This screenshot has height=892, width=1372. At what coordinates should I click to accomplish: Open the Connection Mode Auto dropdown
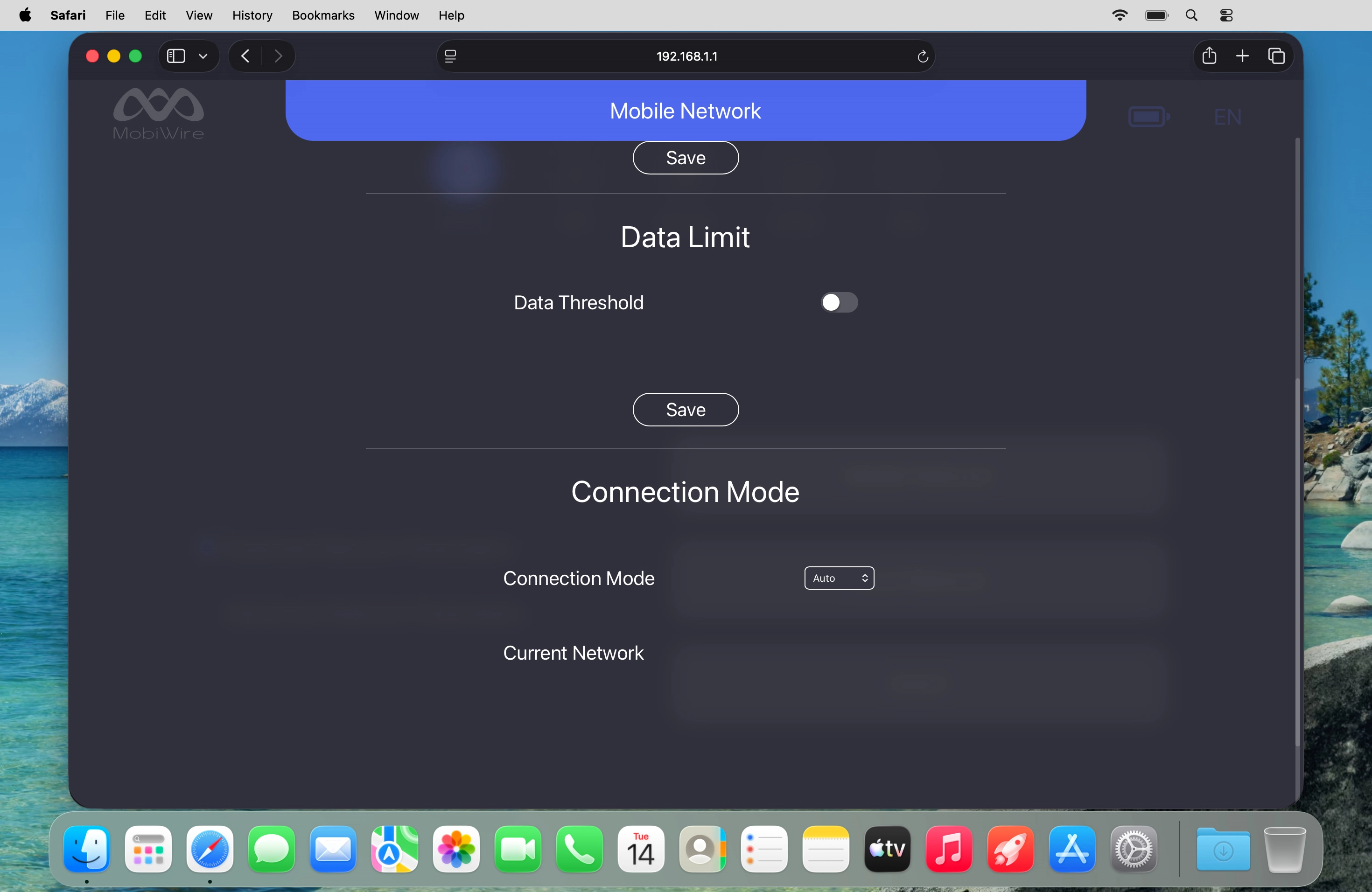coord(839,578)
